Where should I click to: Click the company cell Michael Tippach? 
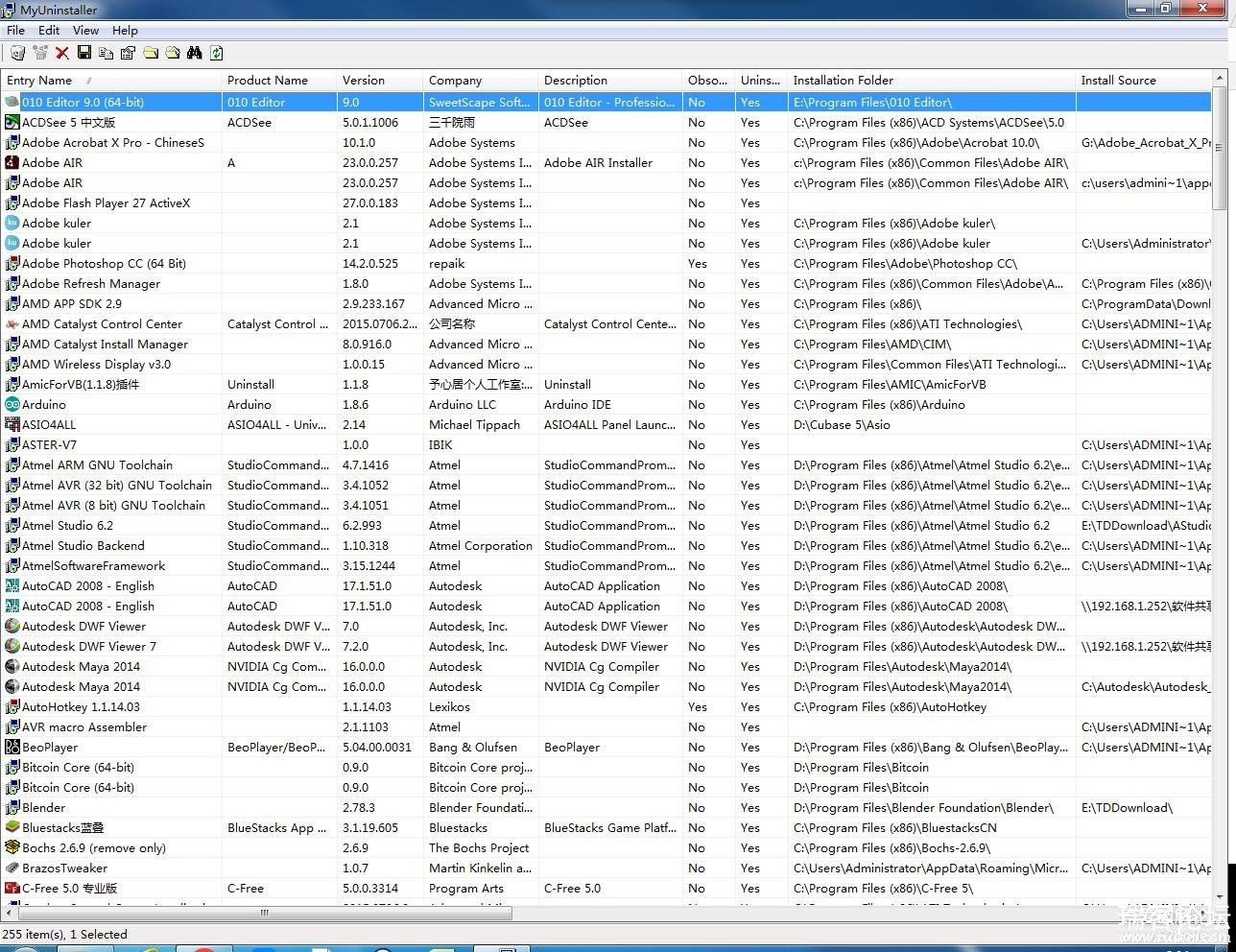(474, 424)
